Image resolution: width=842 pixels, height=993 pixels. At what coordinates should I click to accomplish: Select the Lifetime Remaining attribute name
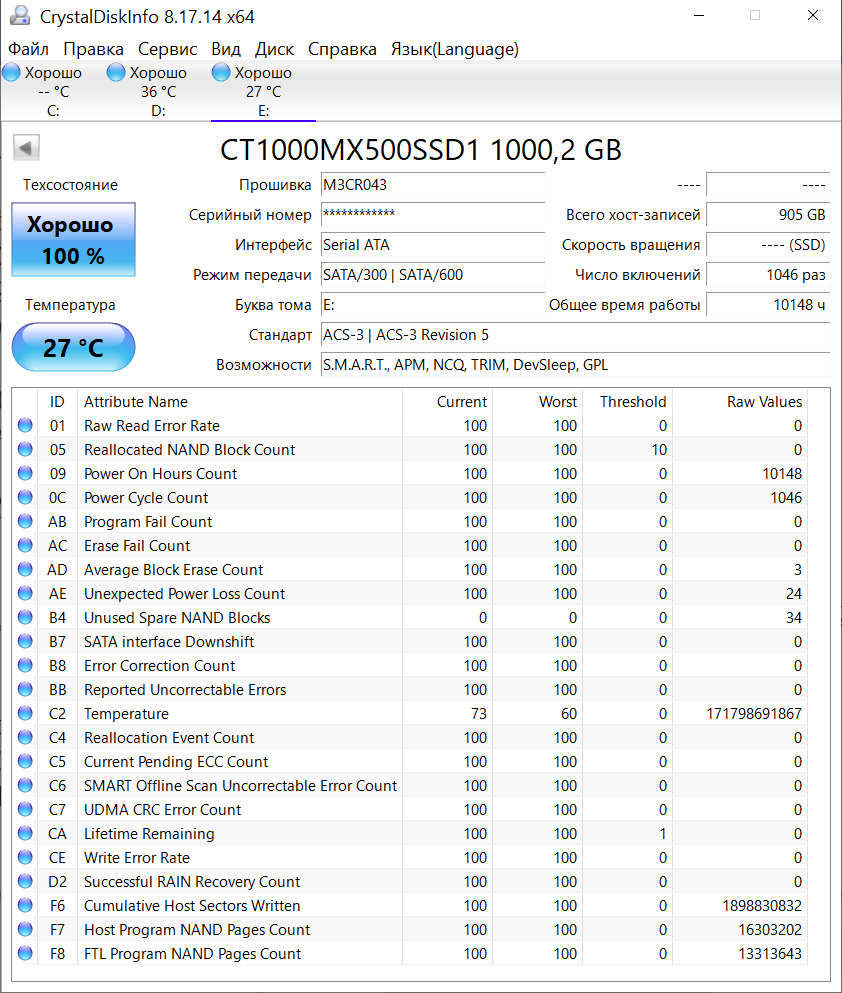click(x=149, y=833)
